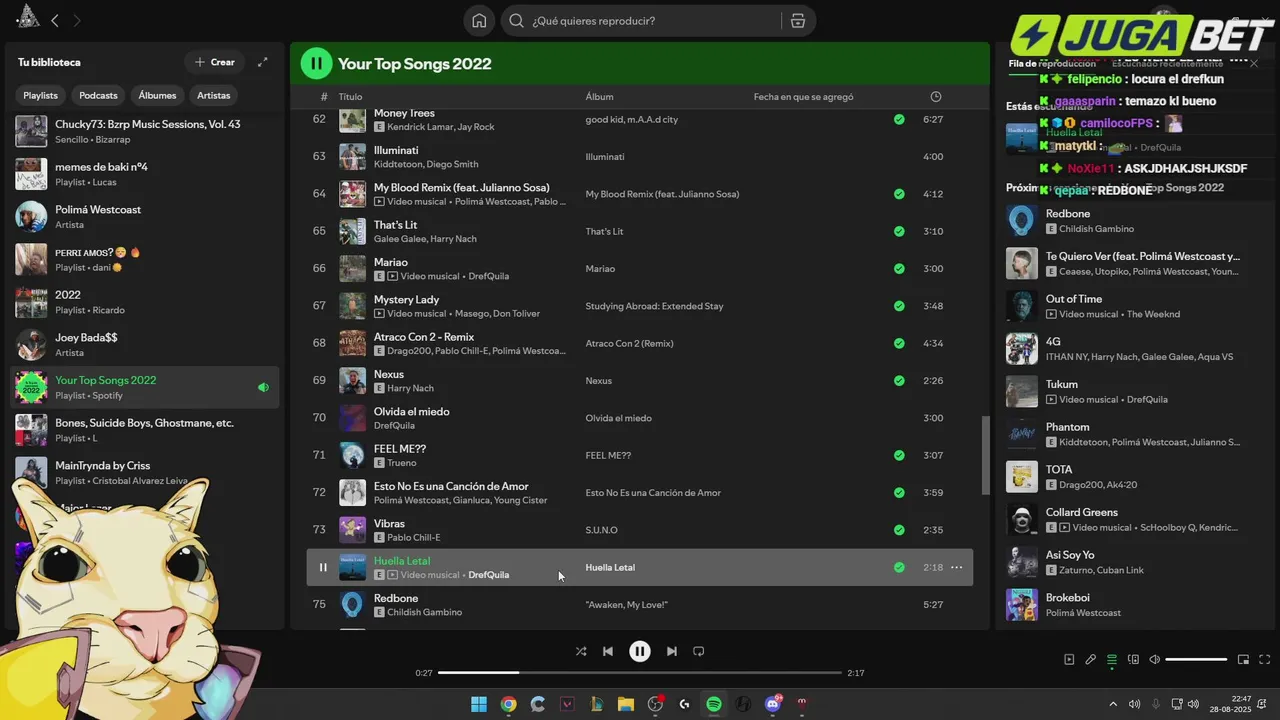Open the miniplayer icon
The height and width of the screenshot is (720, 1280).
pyautogui.click(x=1244, y=660)
